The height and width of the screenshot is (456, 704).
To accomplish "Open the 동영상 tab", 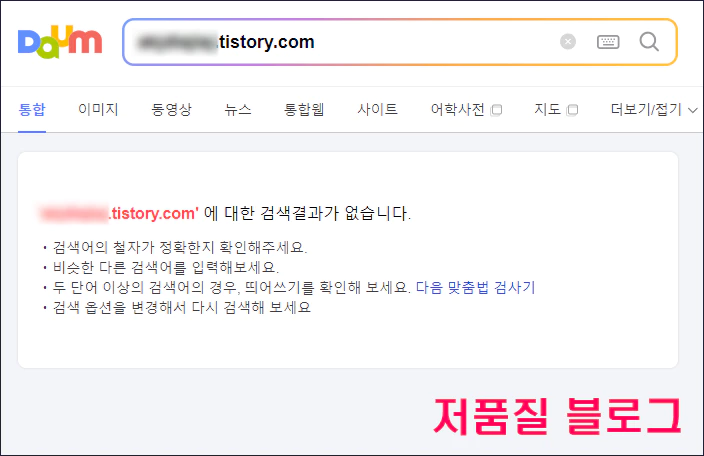I will [172, 109].
